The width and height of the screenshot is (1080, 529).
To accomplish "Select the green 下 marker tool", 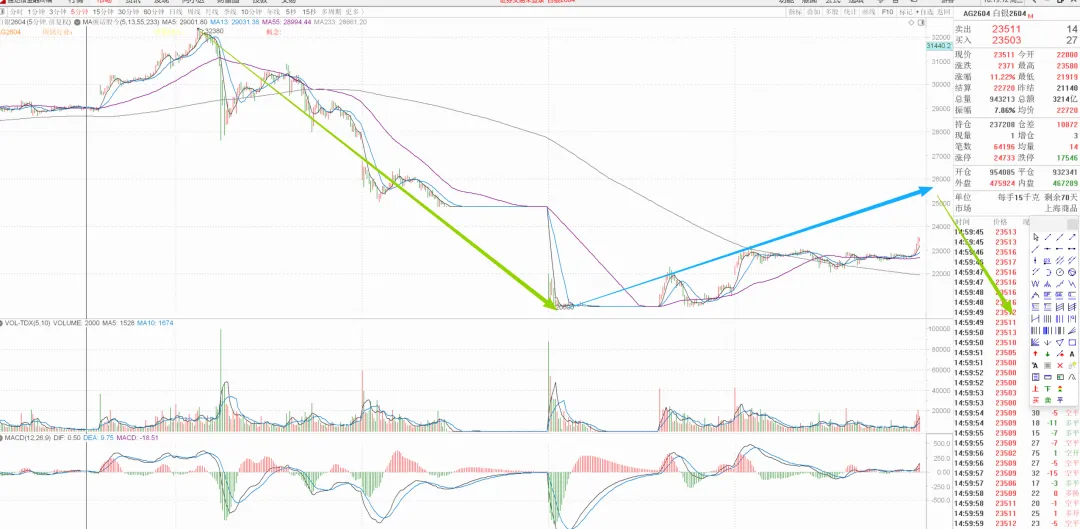I will [x=1048, y=388].
